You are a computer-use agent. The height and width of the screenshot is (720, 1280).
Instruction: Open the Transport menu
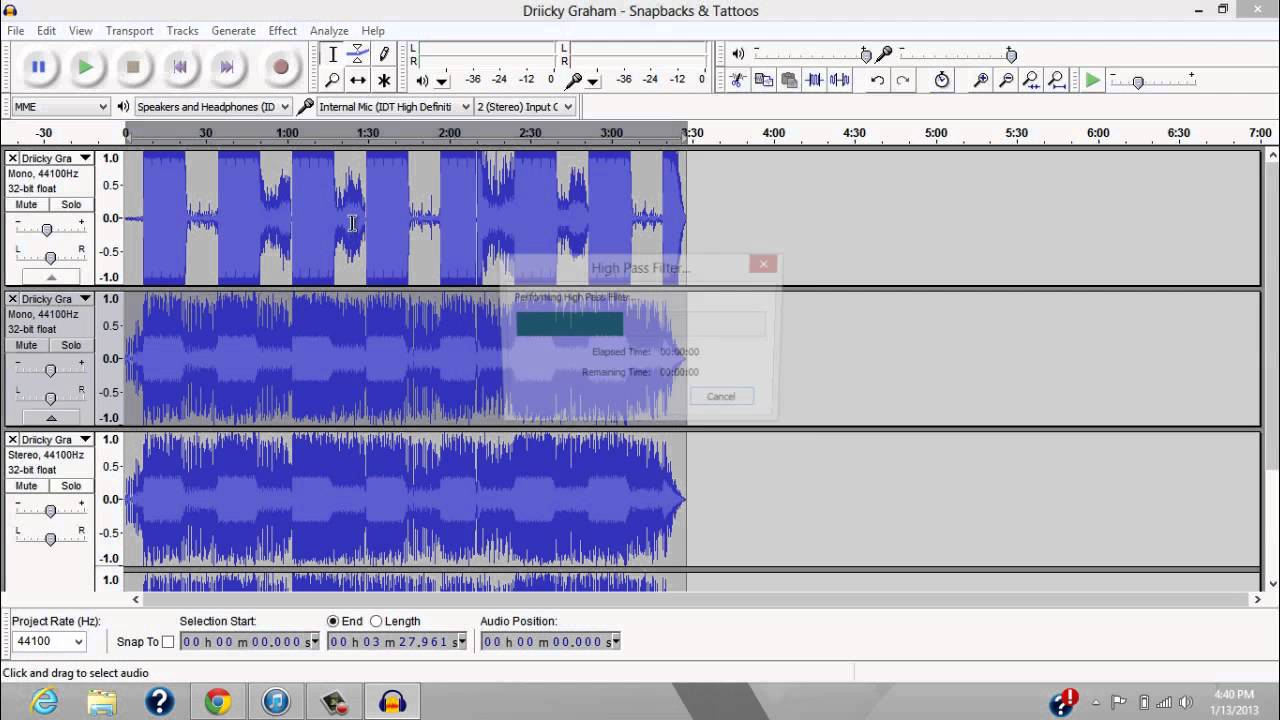point(129,31)
